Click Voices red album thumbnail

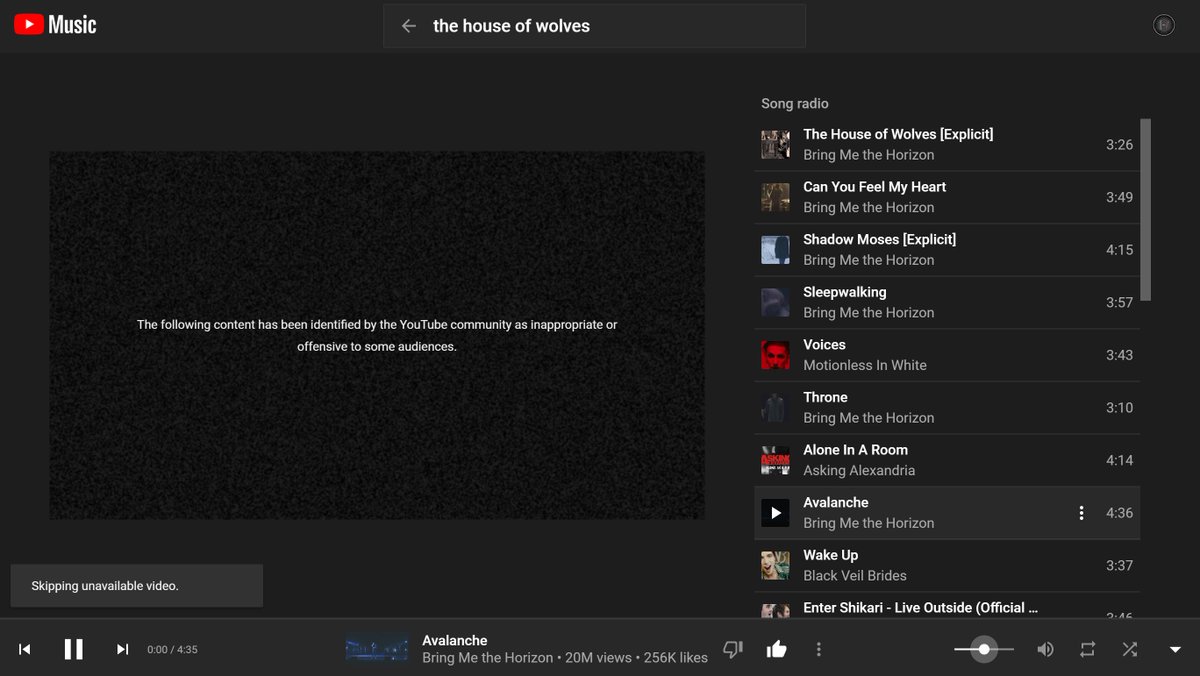775,355
